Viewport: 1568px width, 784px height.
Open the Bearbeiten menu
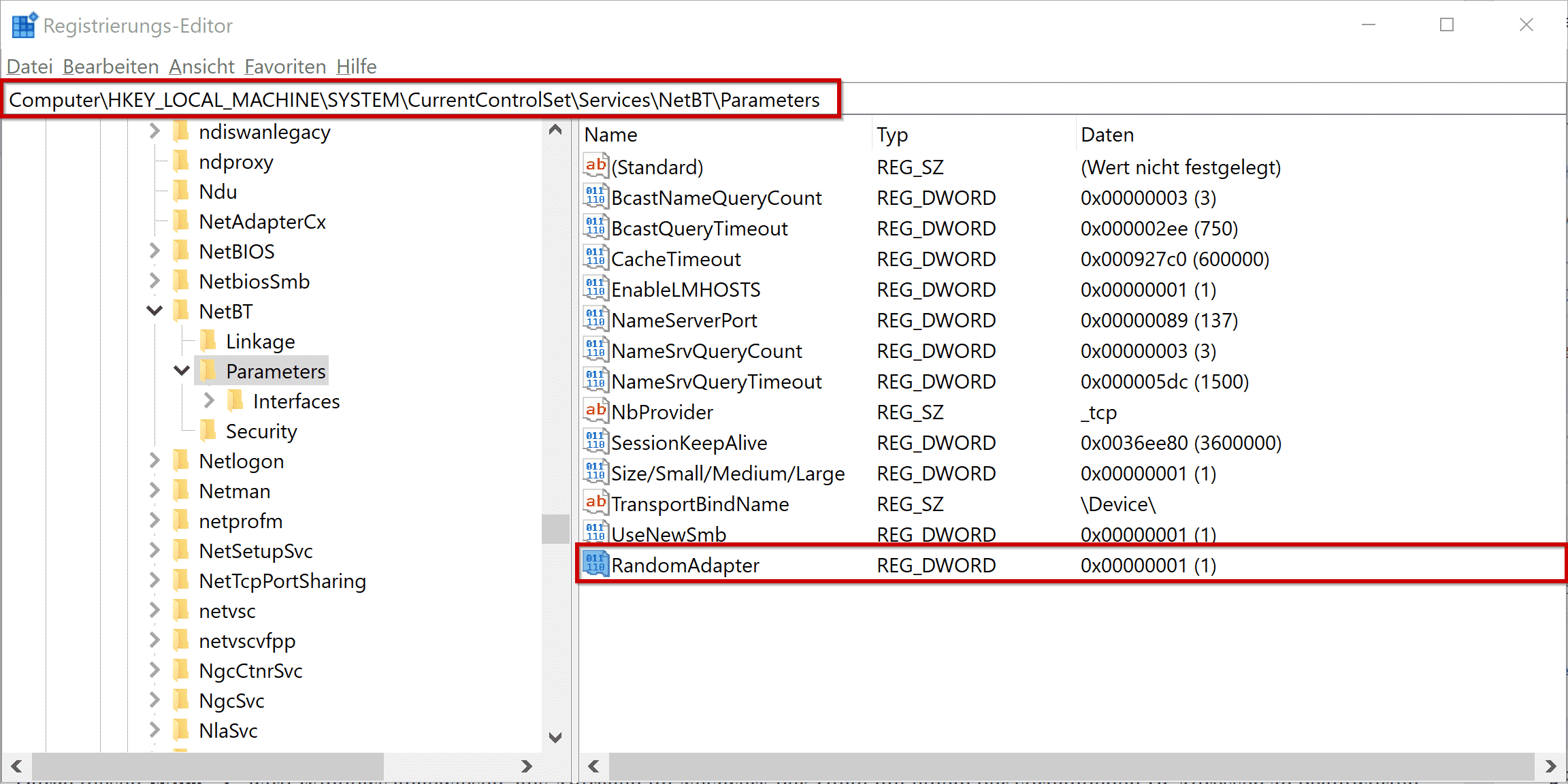click(111, 67)
